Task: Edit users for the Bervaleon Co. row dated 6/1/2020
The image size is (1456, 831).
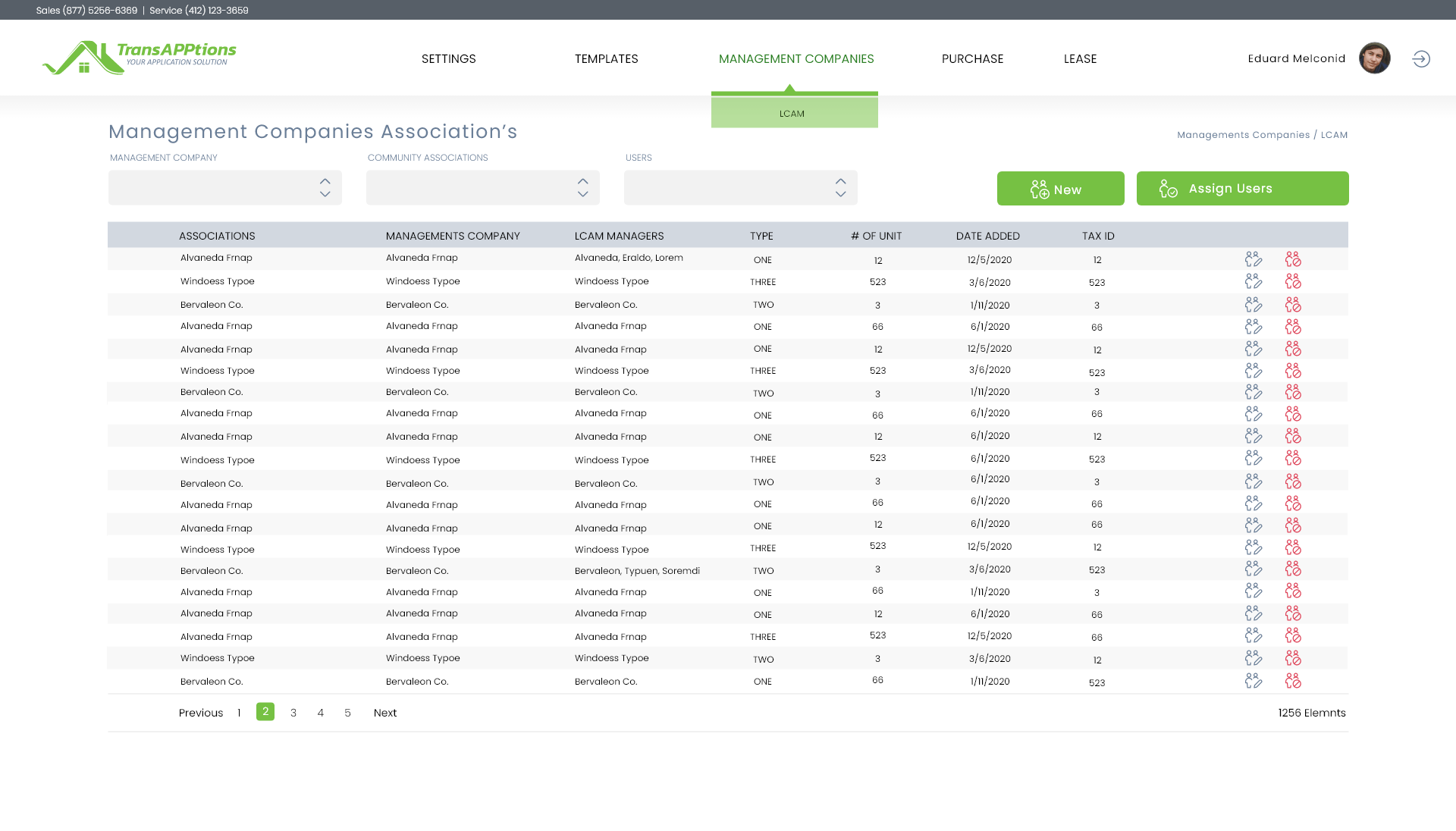Action: pyautogui.click(x=1254, y=481)
